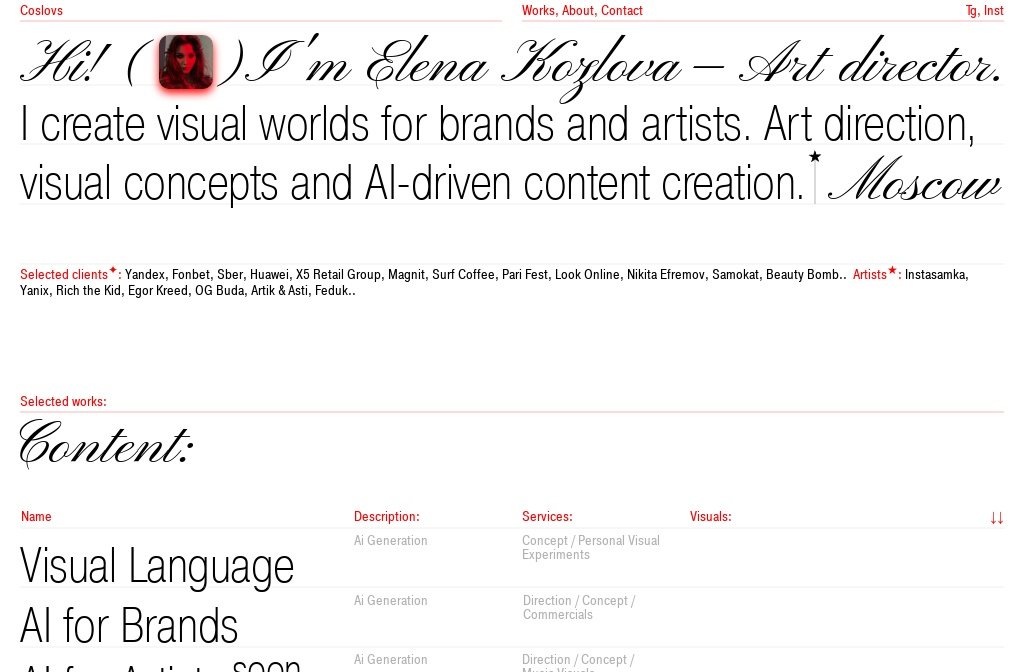The height and width of the screenshot is (672, 1024).
Task: Click the Artists label
Action: tap(869, 275)
